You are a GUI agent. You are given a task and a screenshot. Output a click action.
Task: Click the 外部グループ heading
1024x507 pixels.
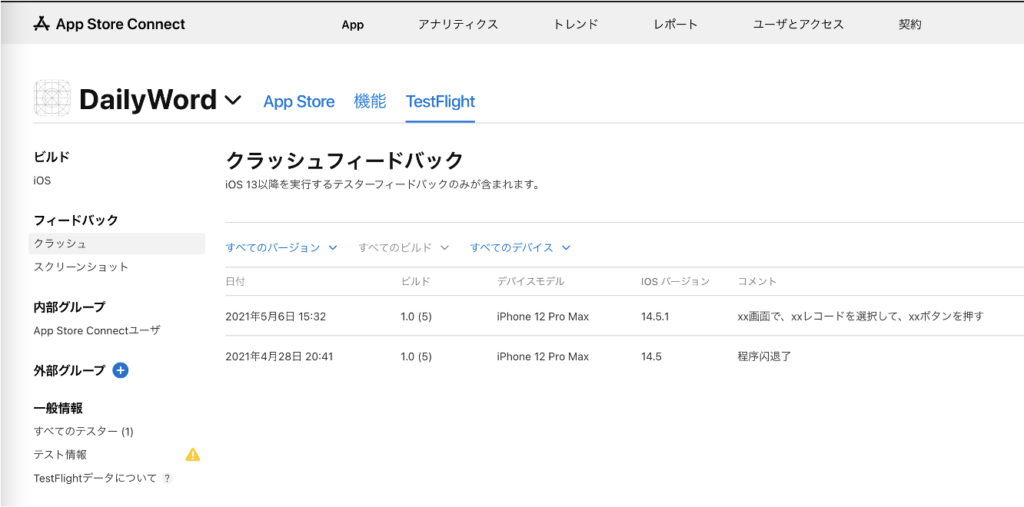point(69,370)
